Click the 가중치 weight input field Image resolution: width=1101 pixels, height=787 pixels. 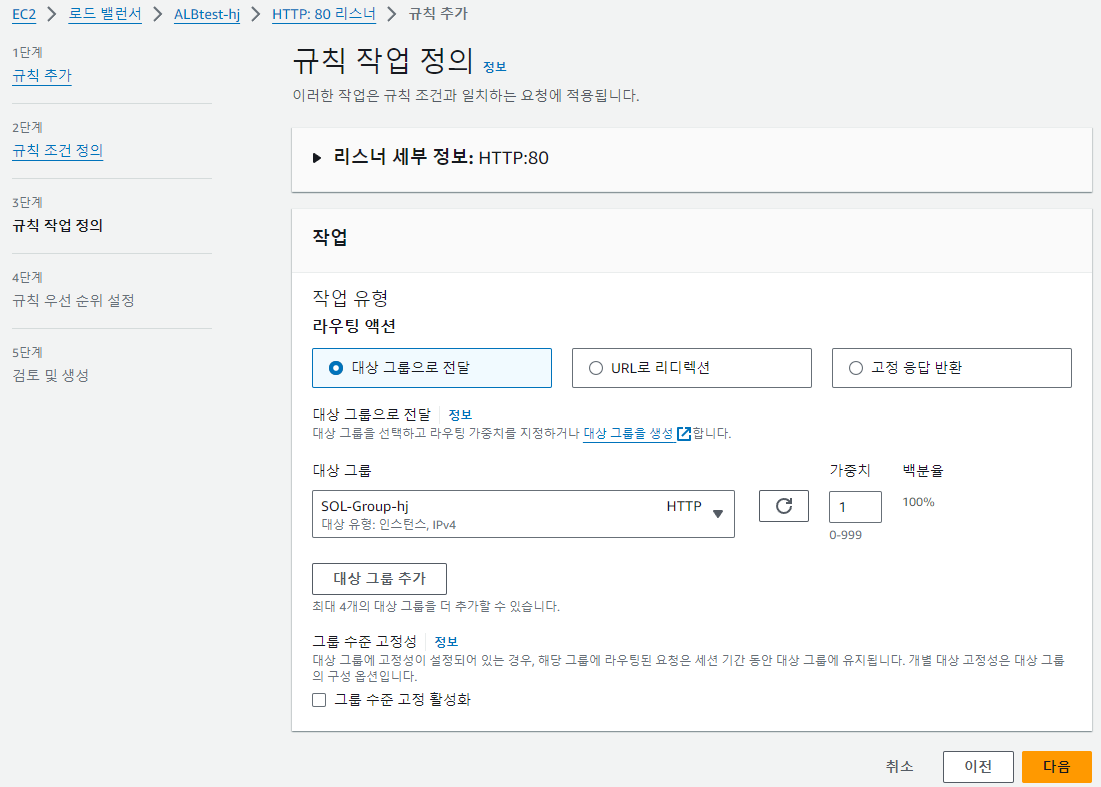click(x=855, y=507)
